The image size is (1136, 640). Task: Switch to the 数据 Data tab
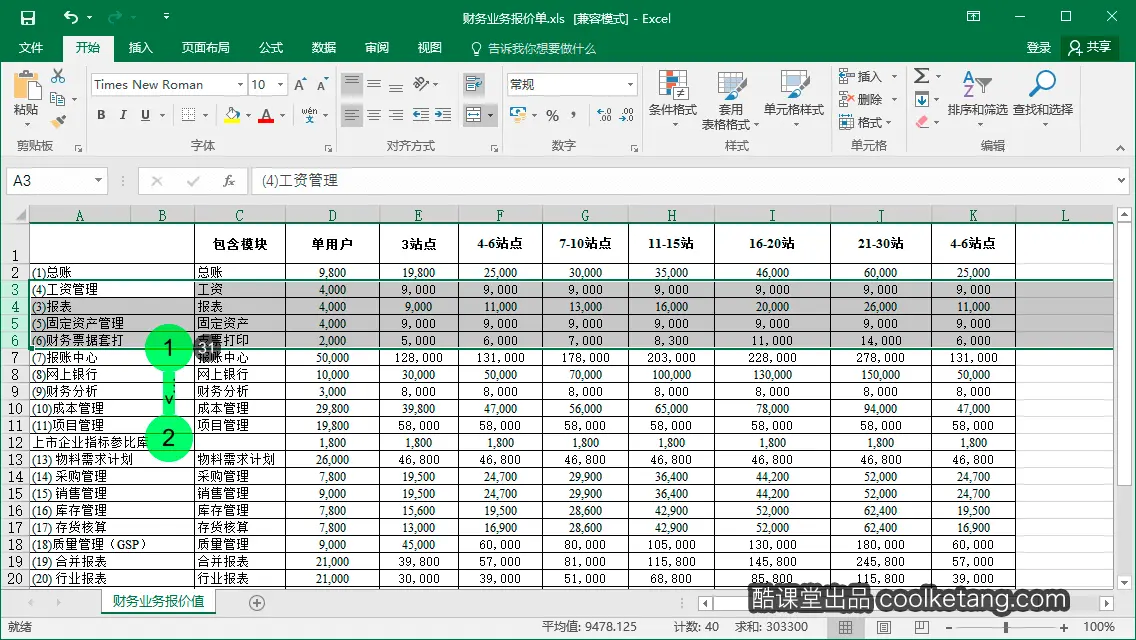(324, 48)
